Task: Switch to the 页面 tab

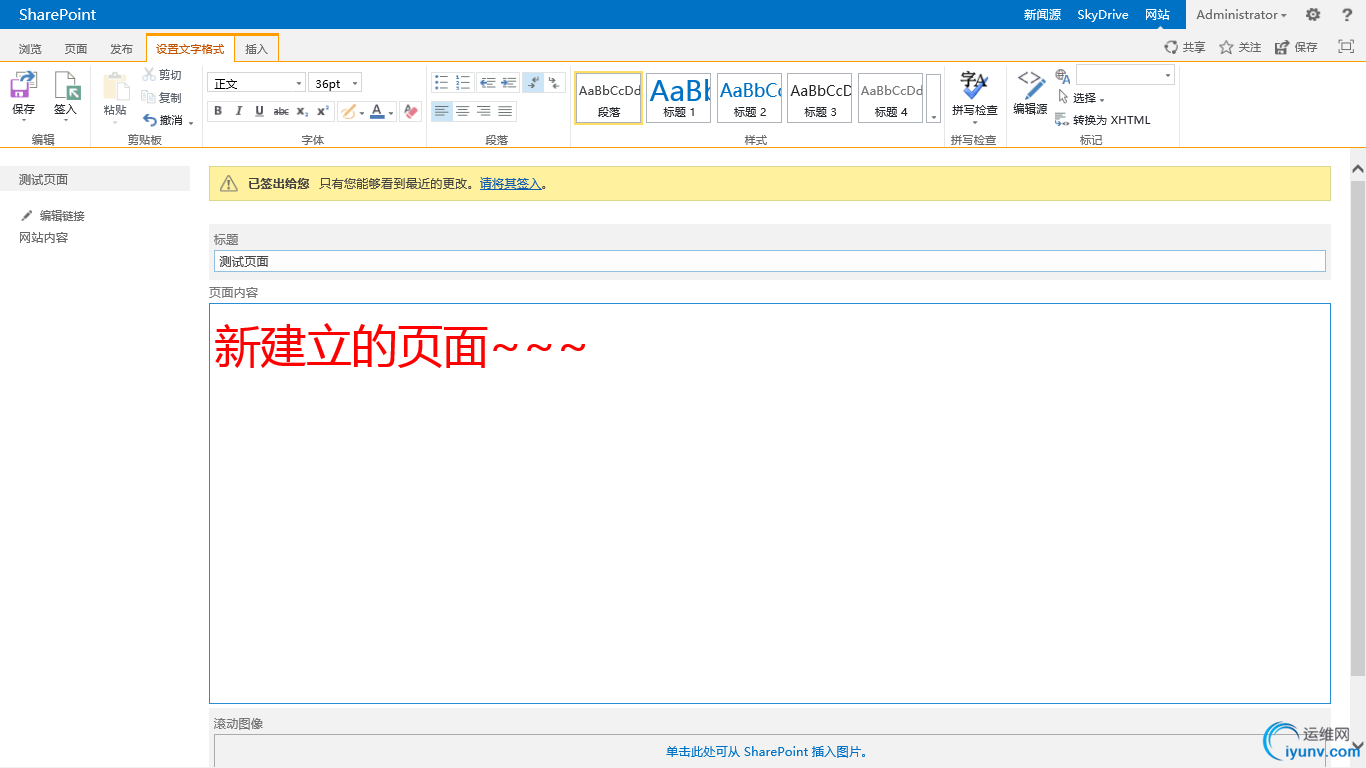Action: pyautogui.click(x=76, y=49)
